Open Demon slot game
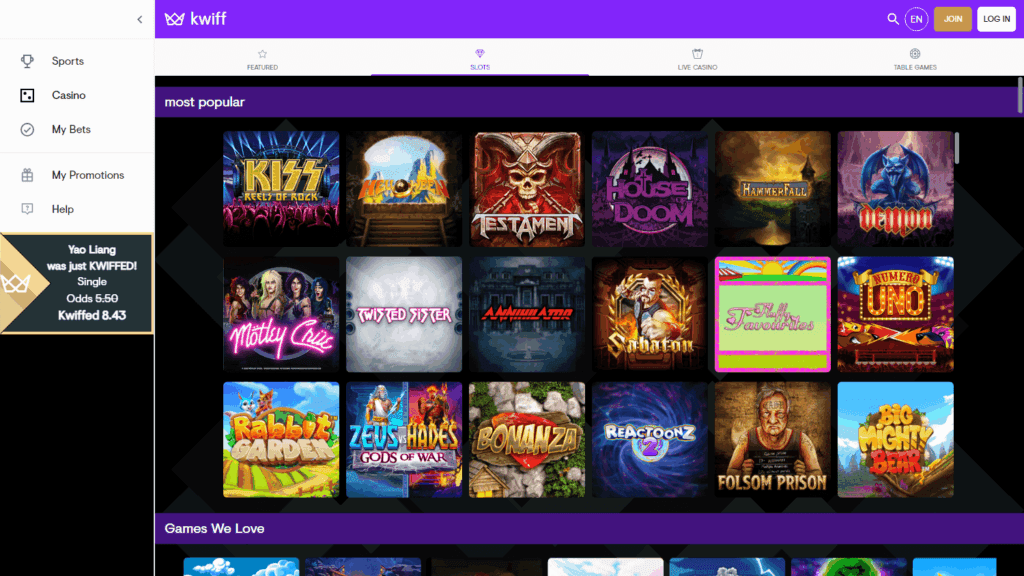The width and height of the screenshot is (1024, 576). coord(895,189)
